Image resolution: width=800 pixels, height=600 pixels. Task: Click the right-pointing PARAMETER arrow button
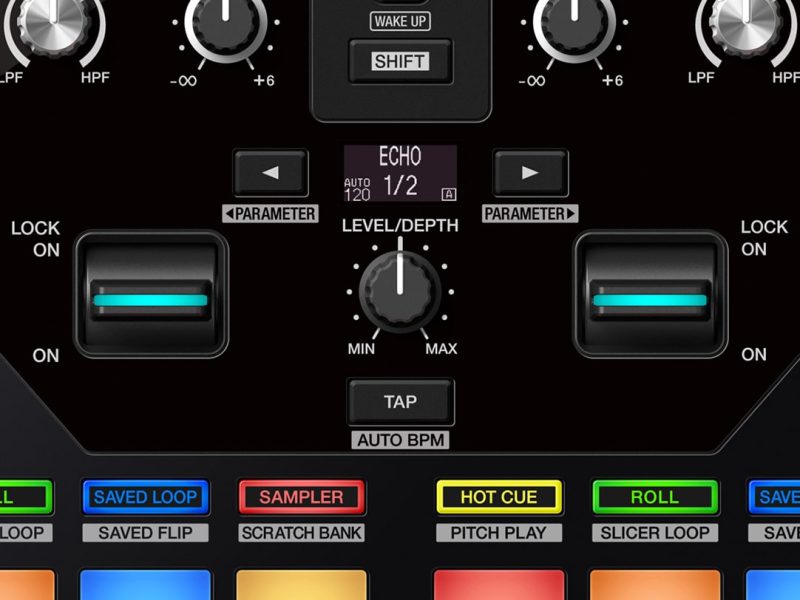530,172
